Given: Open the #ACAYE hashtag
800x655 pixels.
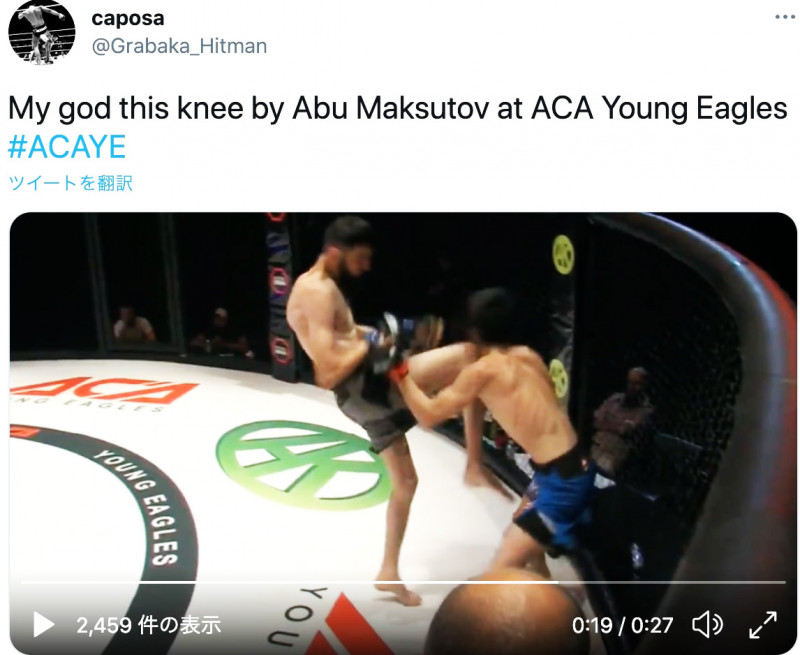Looking at the screenshot, I should coord(67,147).
